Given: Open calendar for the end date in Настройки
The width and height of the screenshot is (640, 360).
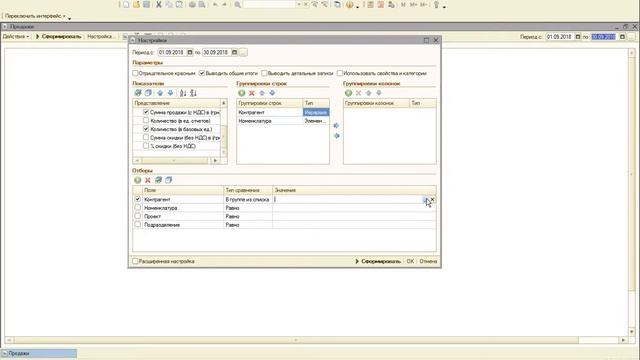Looking at the screenshot, I should (x=234, y=52).
